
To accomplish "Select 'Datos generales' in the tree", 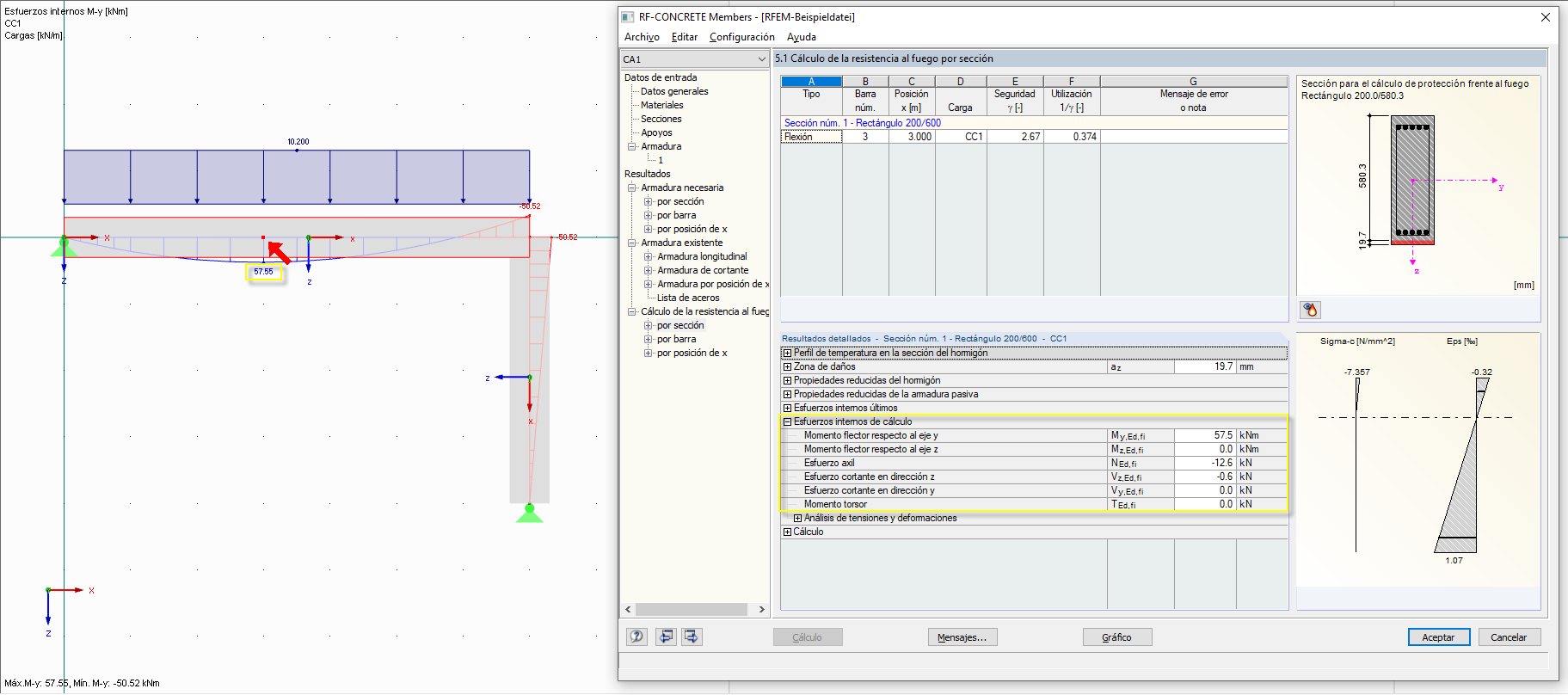I will [x=674, y=91].
